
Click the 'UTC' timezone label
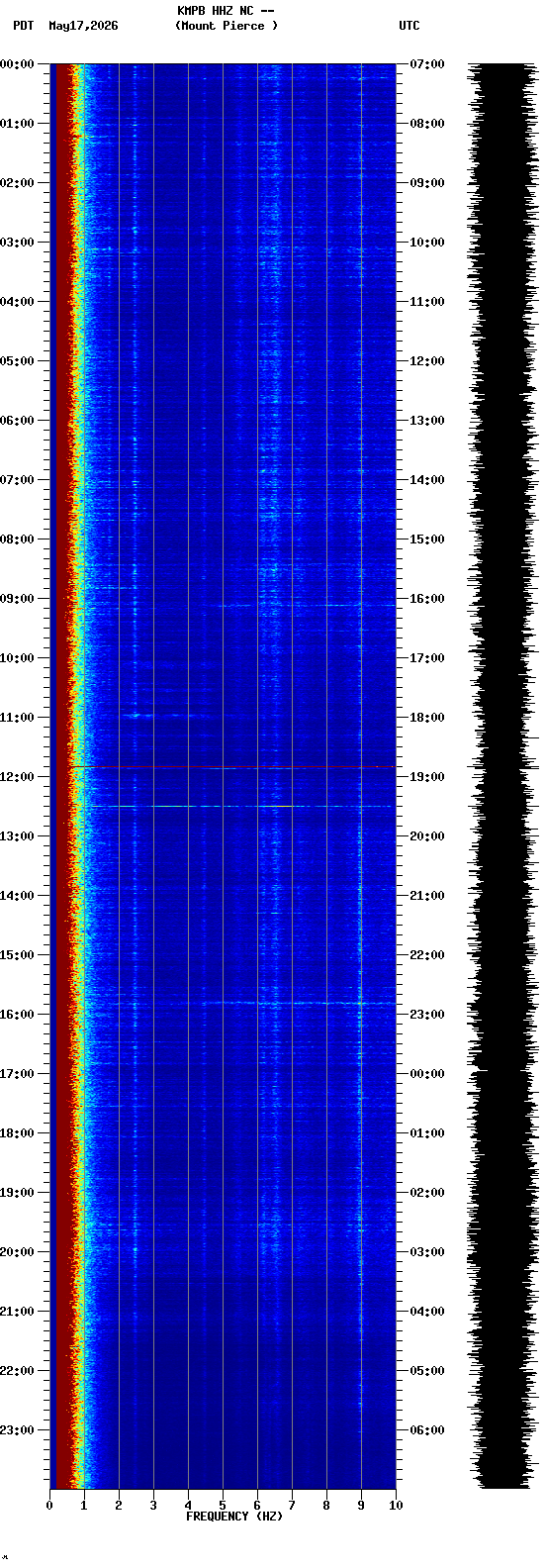409,26
